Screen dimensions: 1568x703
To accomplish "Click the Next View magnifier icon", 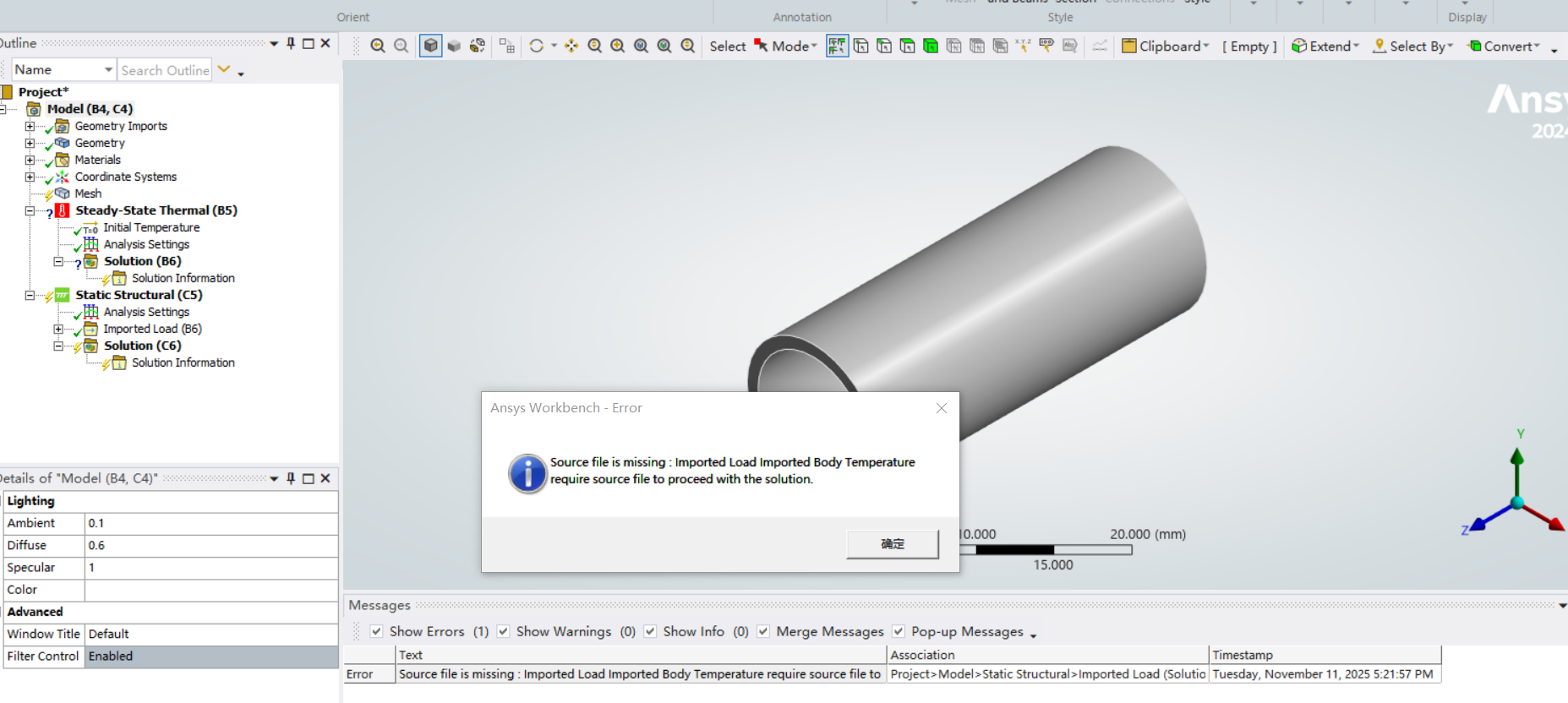I will tap(402, 46).
